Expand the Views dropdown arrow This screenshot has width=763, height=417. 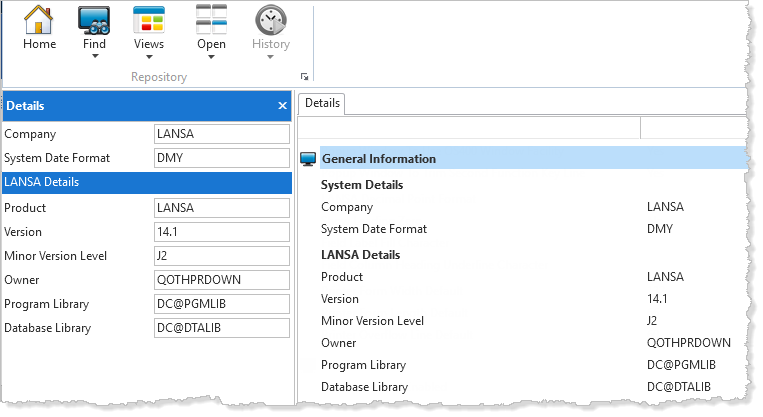click(149, 57)
